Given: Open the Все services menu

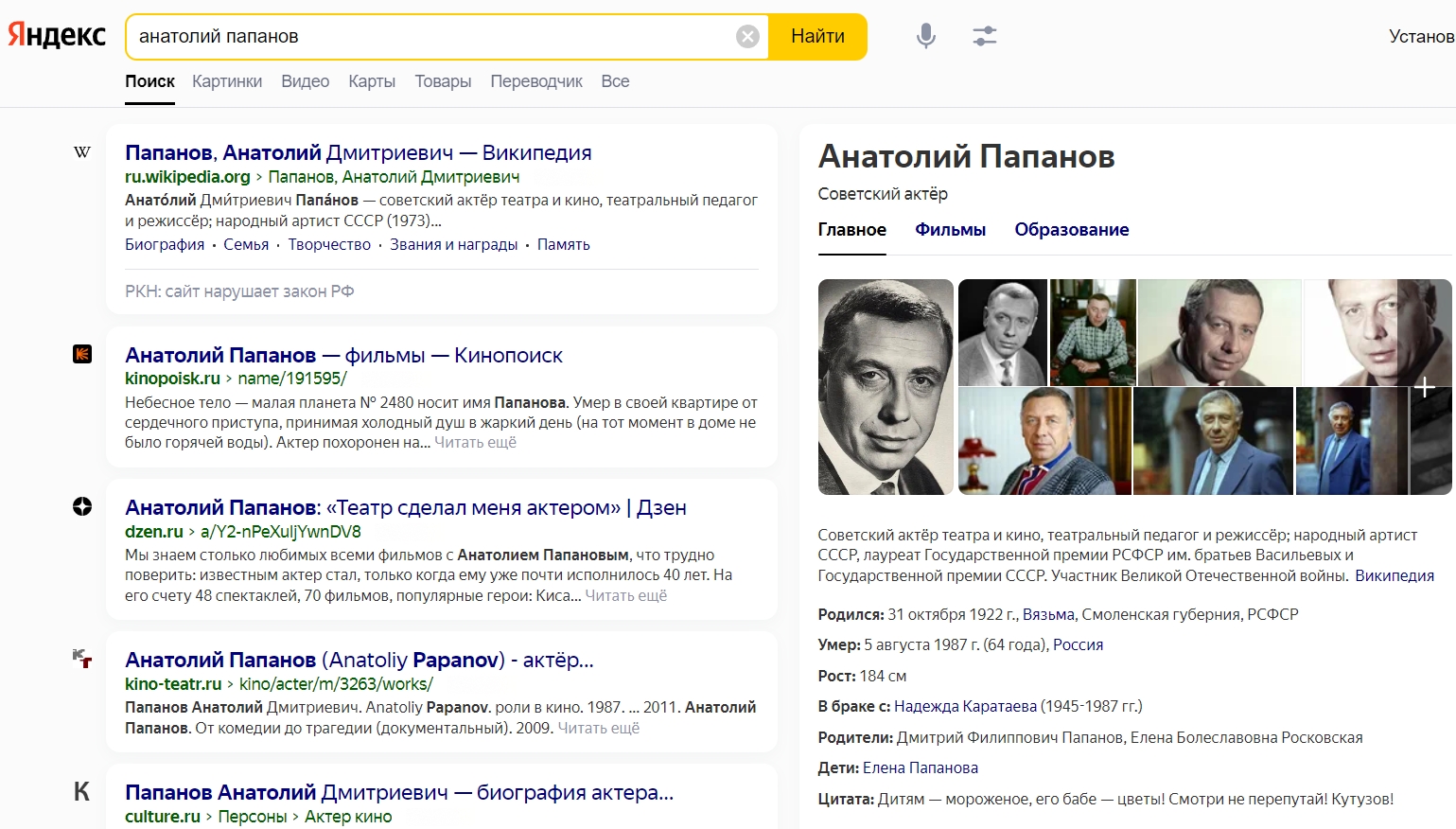Looking at the screenshot, I should pos(615,81).
